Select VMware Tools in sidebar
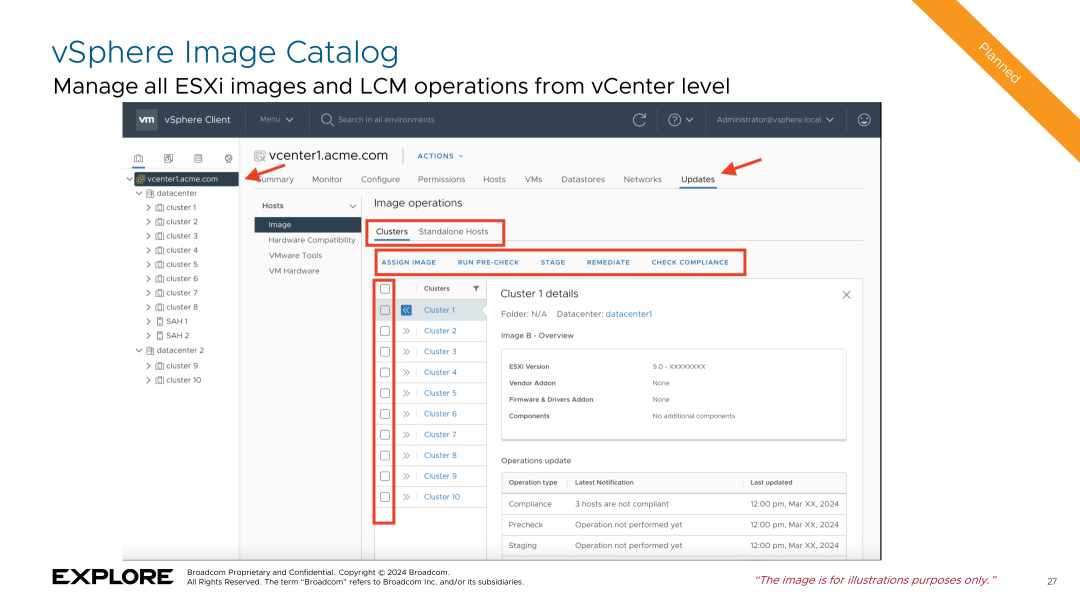1080x608 pixels. pyautogui.click(x=295, y=255)
